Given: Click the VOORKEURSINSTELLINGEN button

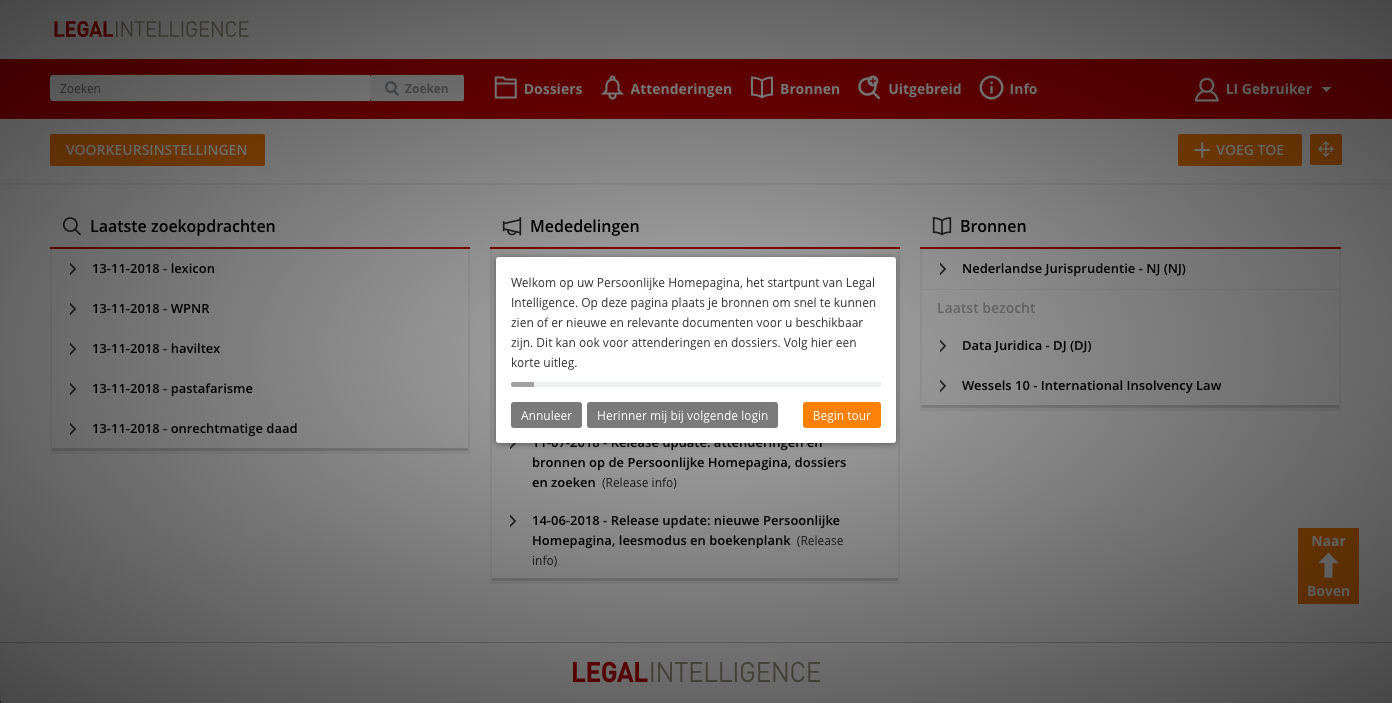Looking at the screenshot, I should [157, 150].
